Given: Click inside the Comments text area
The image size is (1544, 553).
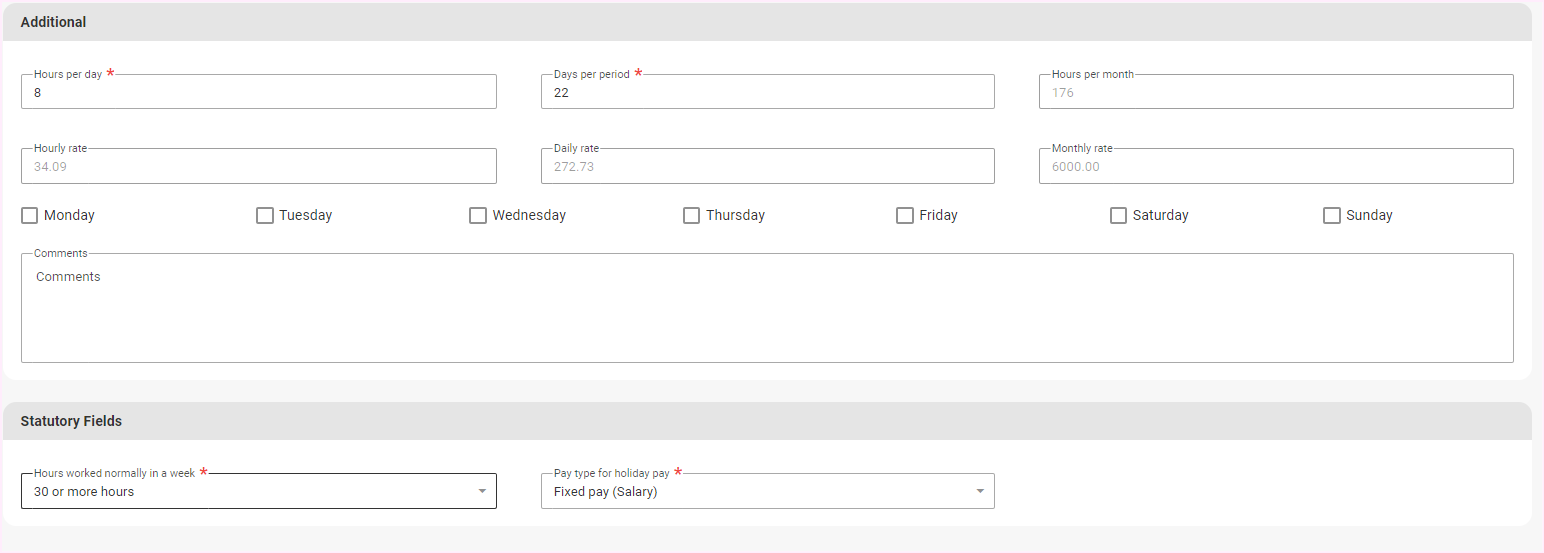Looking at the screenshot, I should pyautogui.click(x=766, y=310).
